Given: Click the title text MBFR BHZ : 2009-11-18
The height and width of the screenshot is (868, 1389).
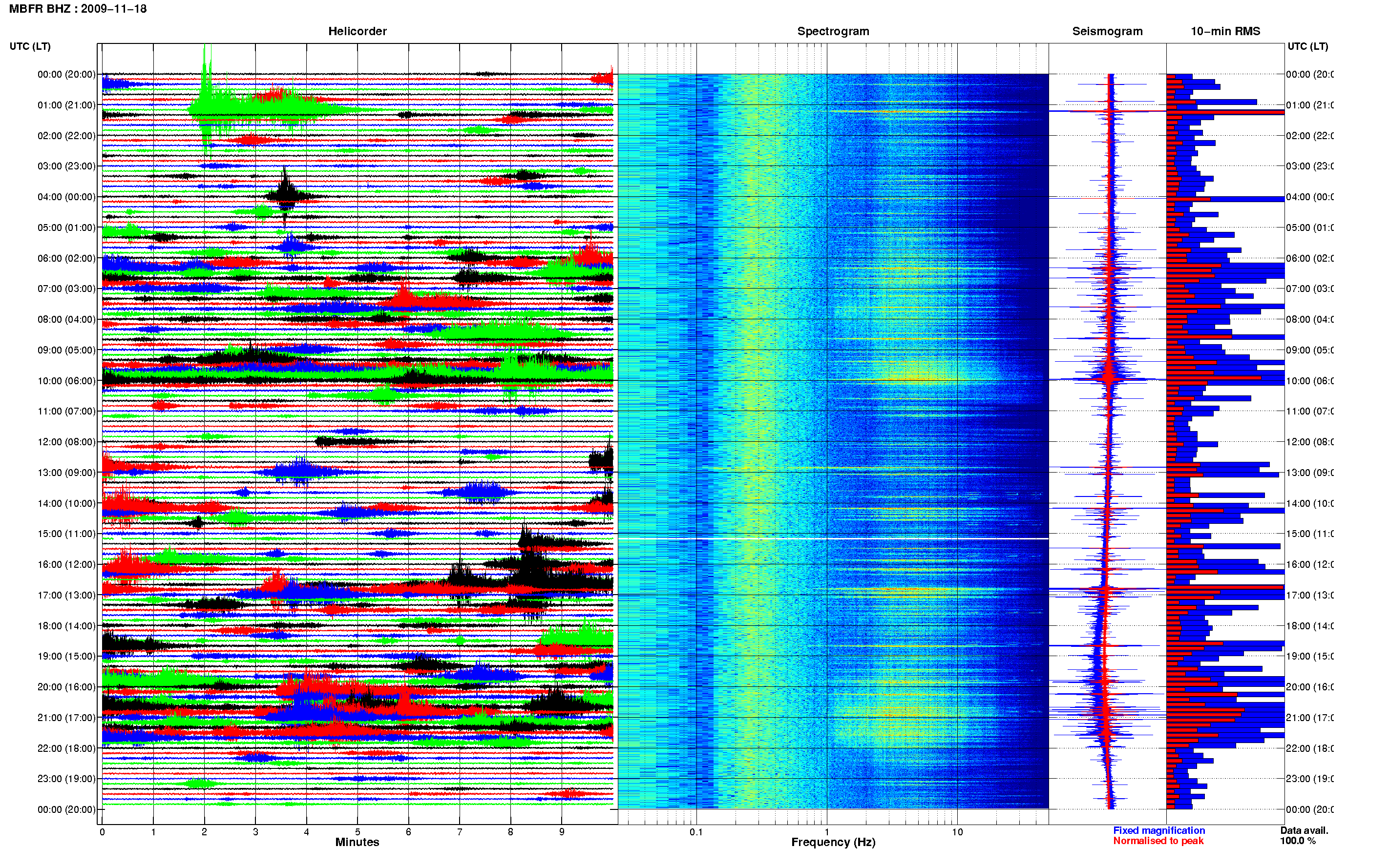Looking at the screenshot, I should point(78,9).
